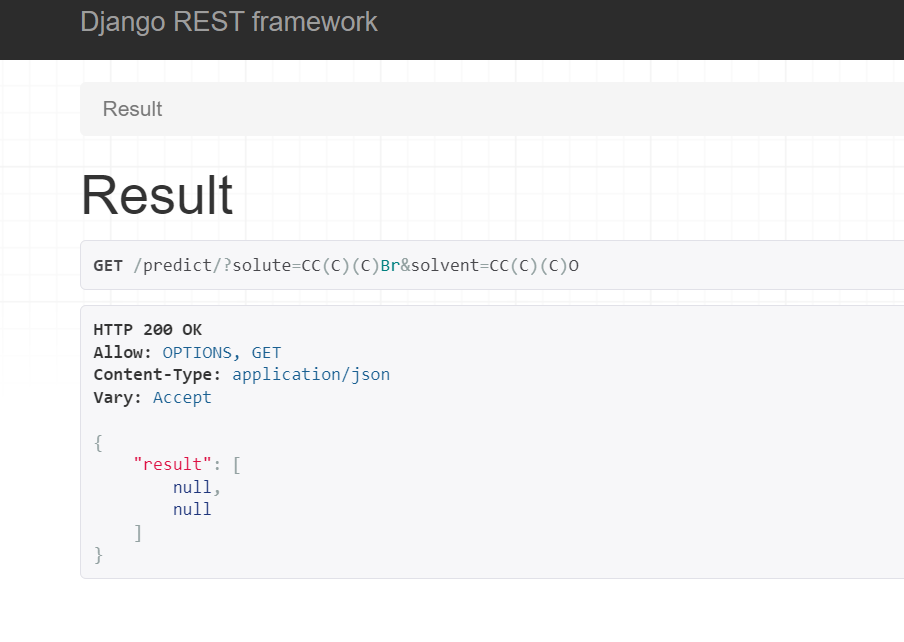Click the large Result page heading
The image size is (904, 642).
pyautogui.click(x=157, y=195)
